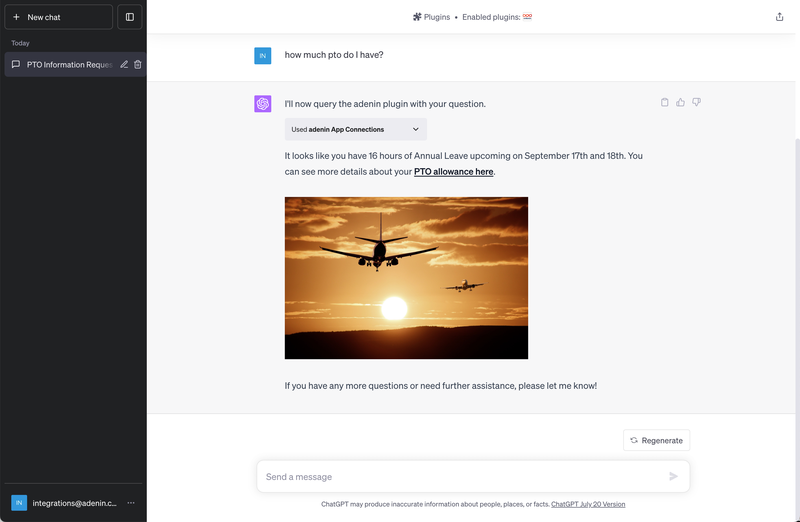This screenshot has height=522, width=800.
Task: Hide sidebar with the panel toggle
Action: tap(130, 17)
